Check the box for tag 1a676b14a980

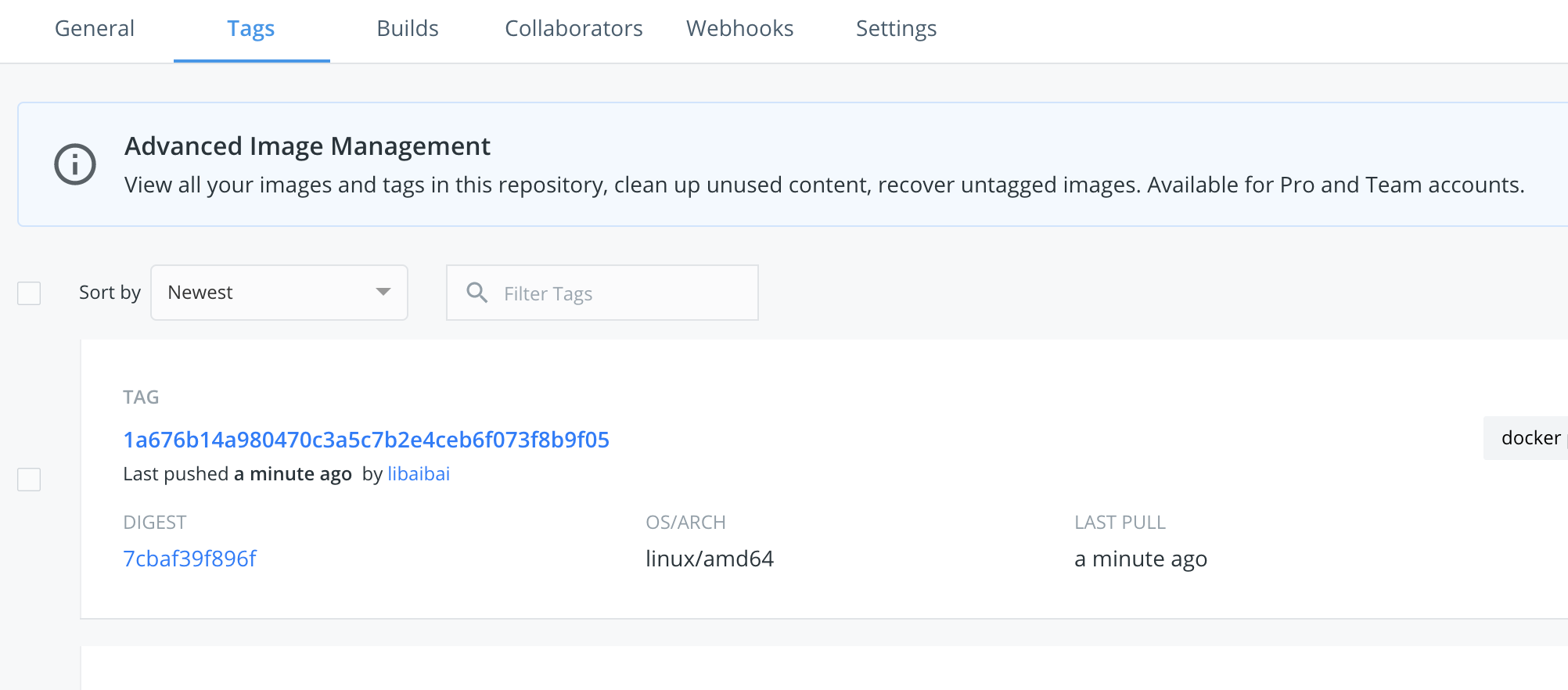click(29, 480)
